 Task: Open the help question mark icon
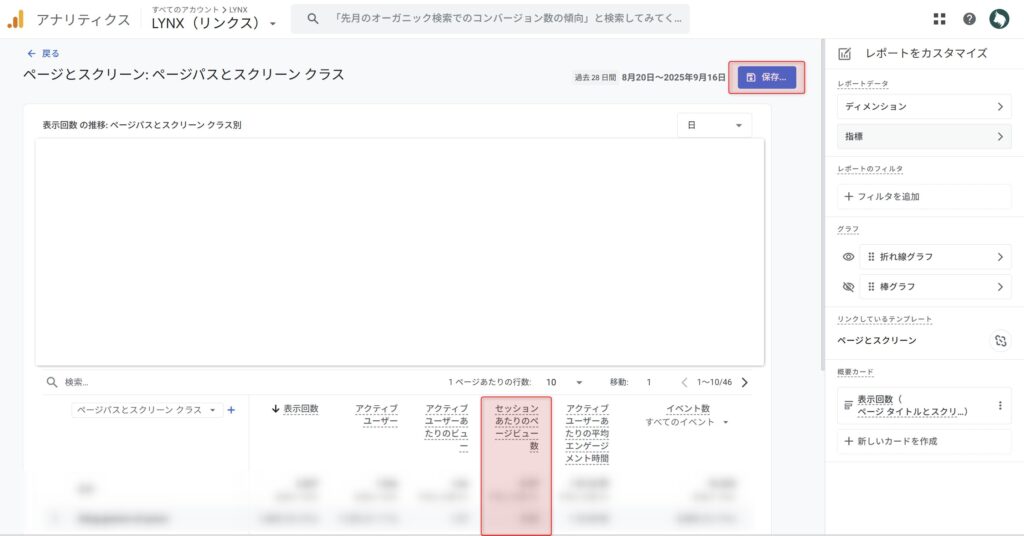coord(969,19)
